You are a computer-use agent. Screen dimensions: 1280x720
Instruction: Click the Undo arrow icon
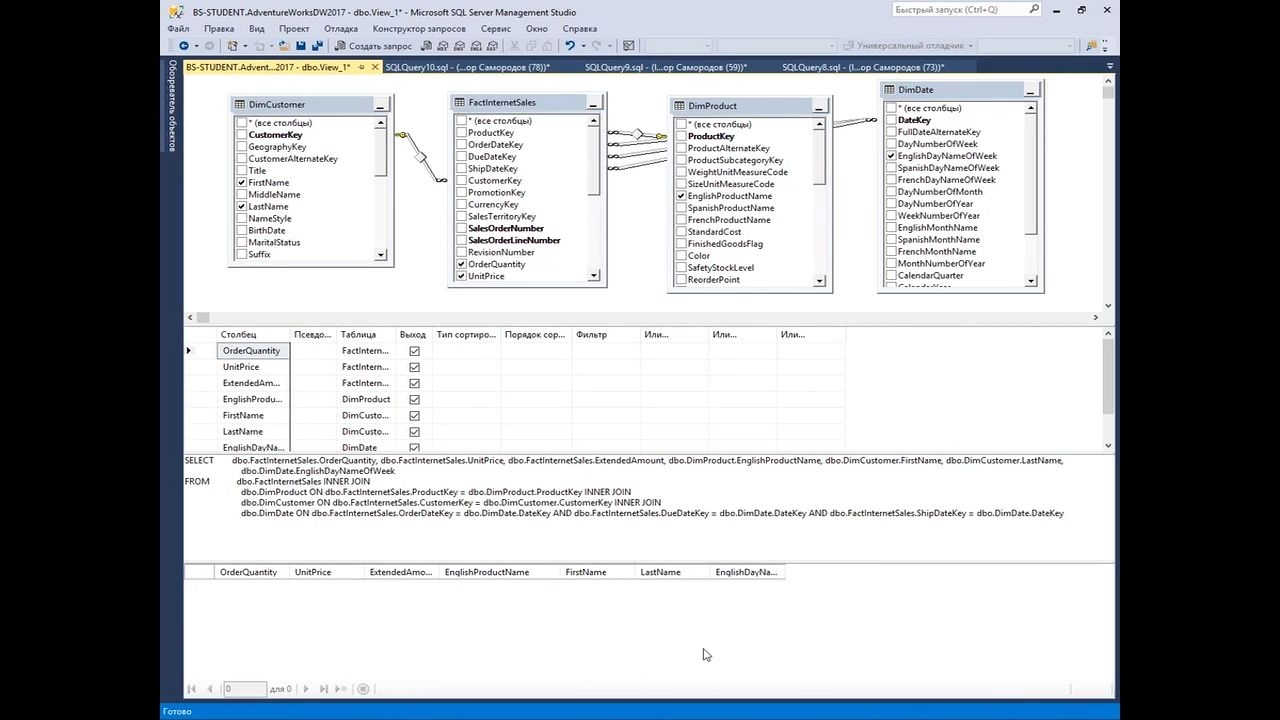point(569,46)
